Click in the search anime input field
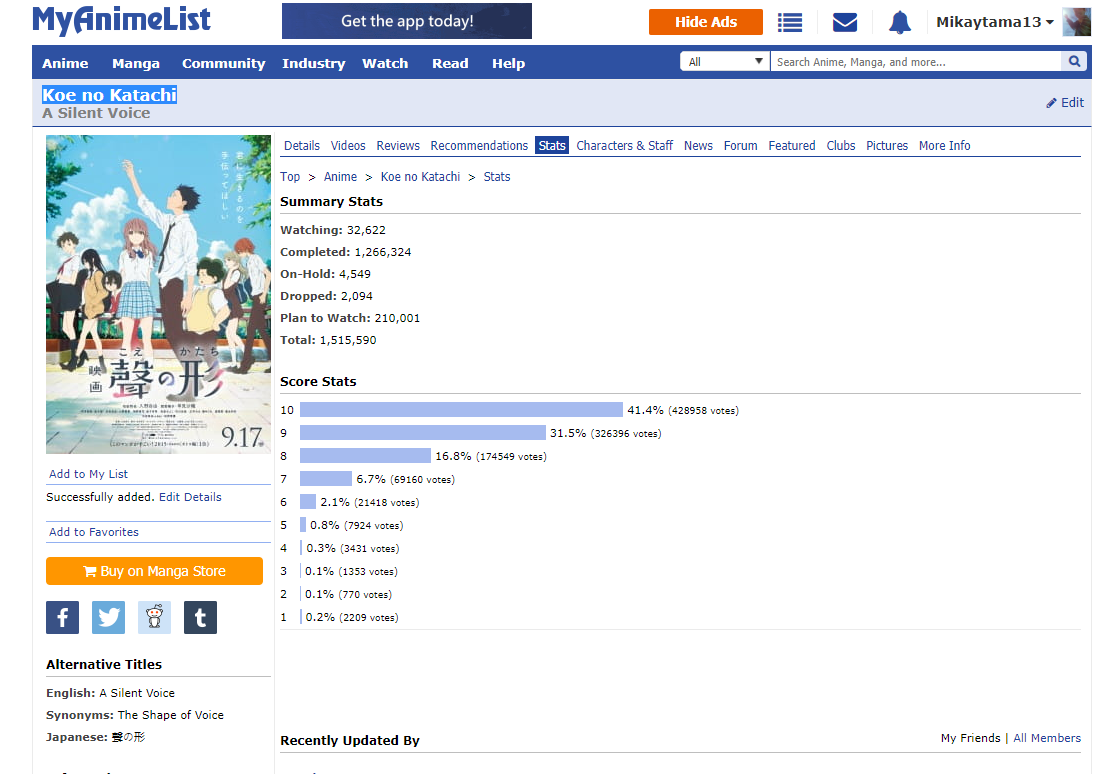 [x=915, y=62]
